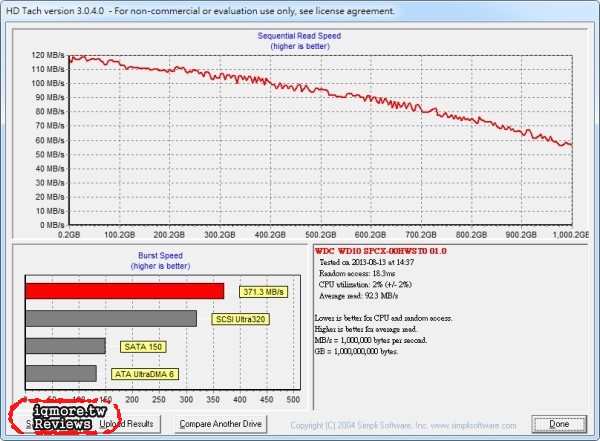The height and width of the screenshot is (441, 600).
Task: Open the www.simplisoftware.com link
Action: (x=473, y=425)
